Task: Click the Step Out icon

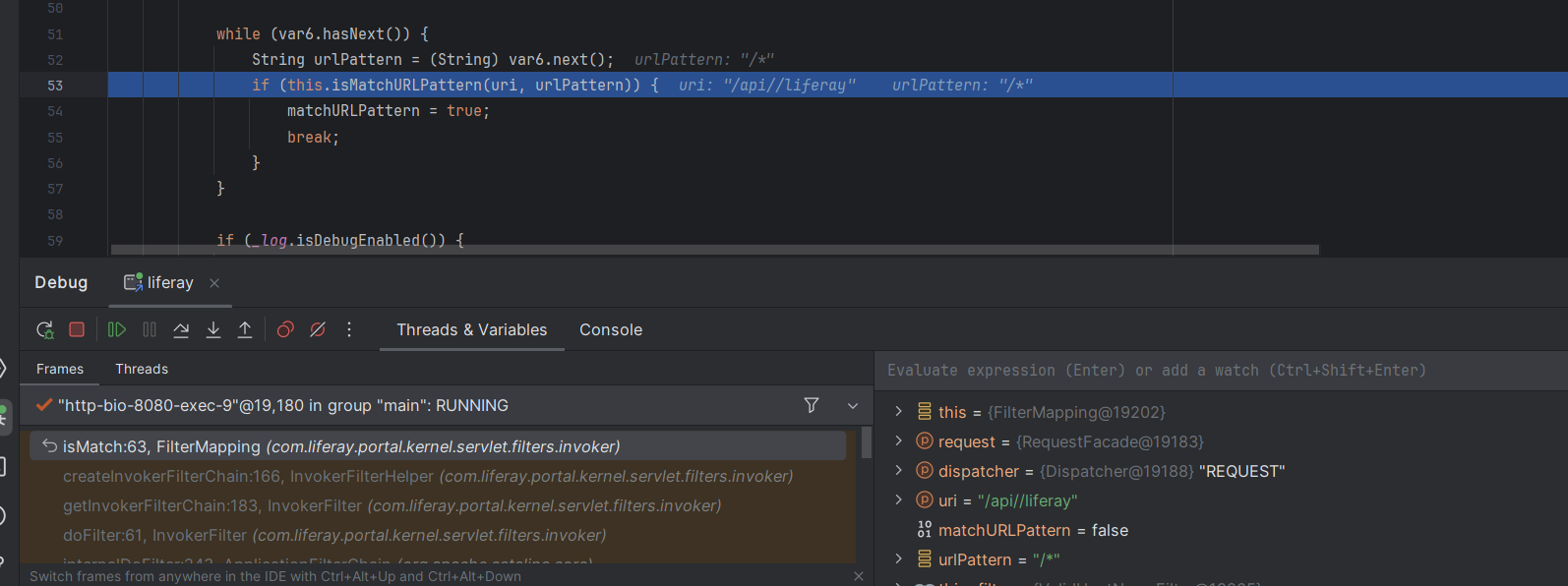Action: tap(245, 330)
